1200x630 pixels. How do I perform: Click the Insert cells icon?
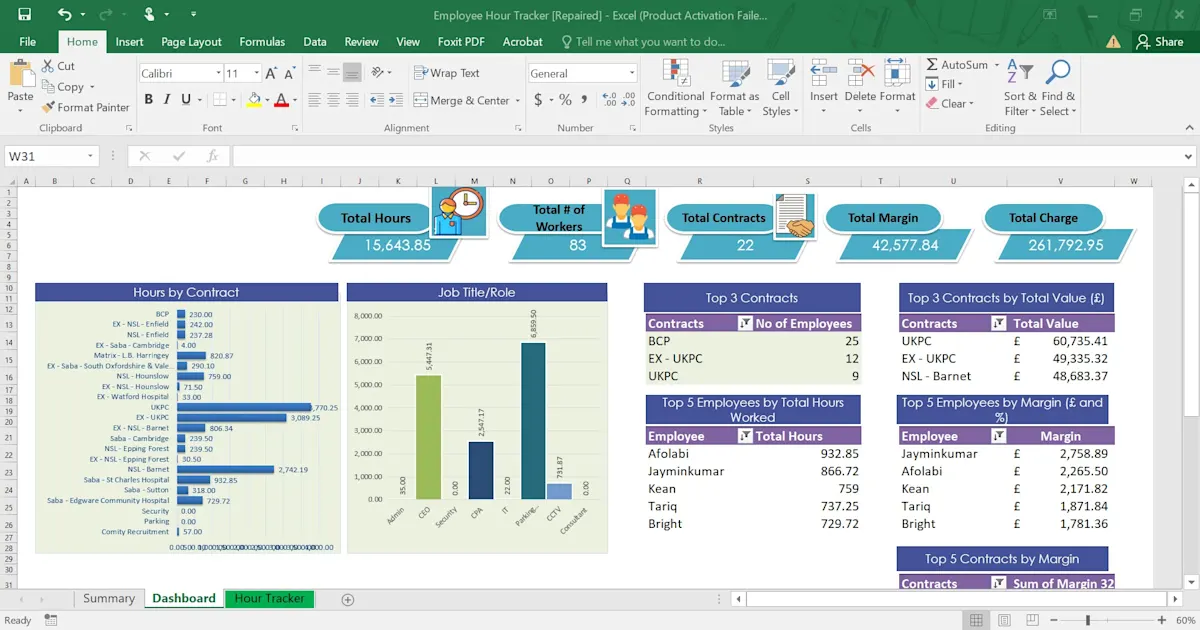(x=824, y=72)
